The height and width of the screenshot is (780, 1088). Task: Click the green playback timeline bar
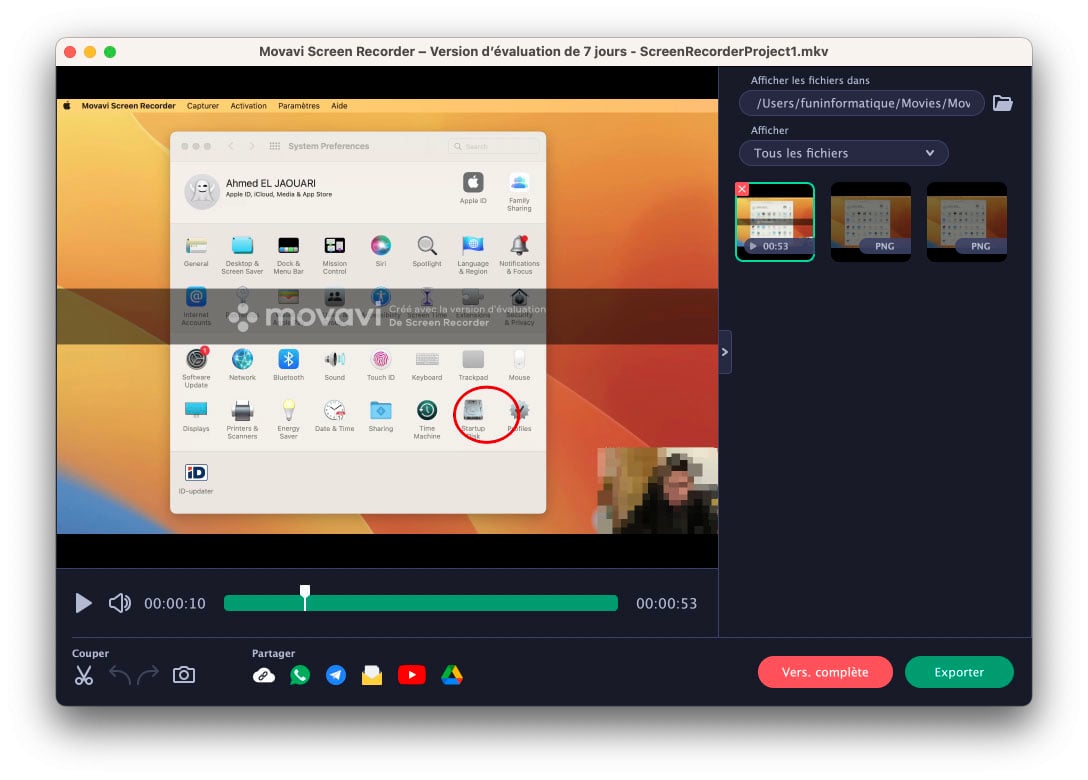tap(460, 603)
